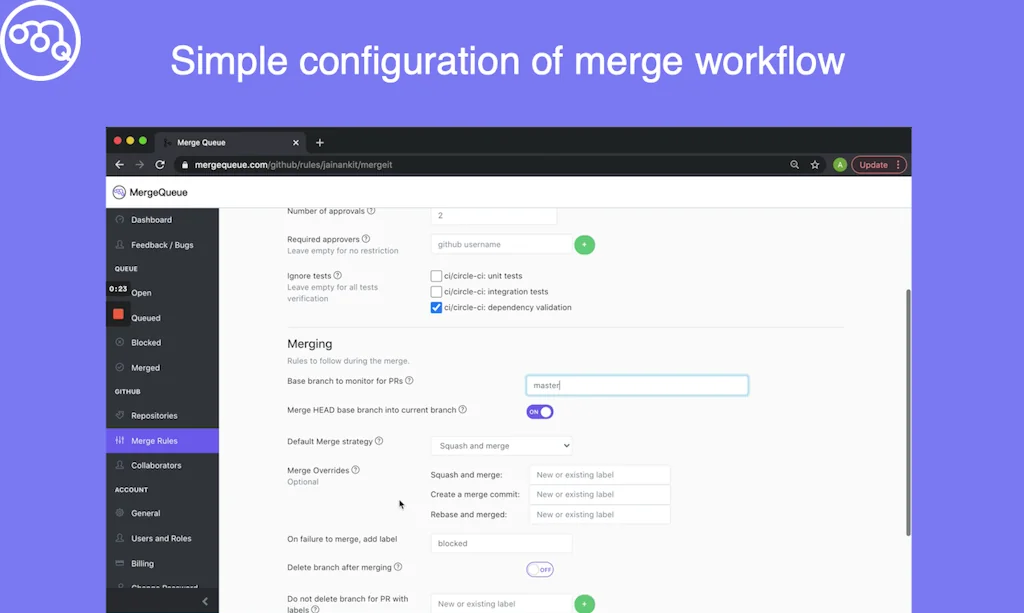
Task: Add required approver with green plus button
Action: (584, 245)
